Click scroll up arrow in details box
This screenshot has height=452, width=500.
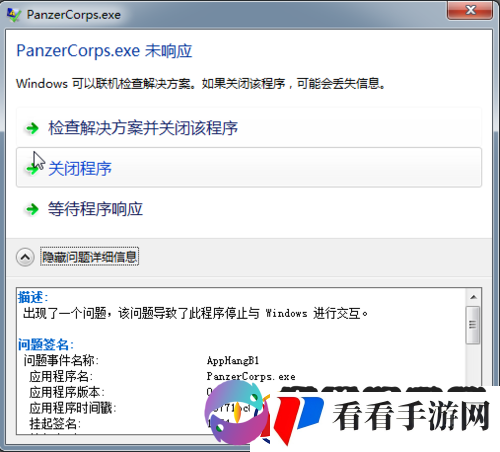click(x=473, y=297)
